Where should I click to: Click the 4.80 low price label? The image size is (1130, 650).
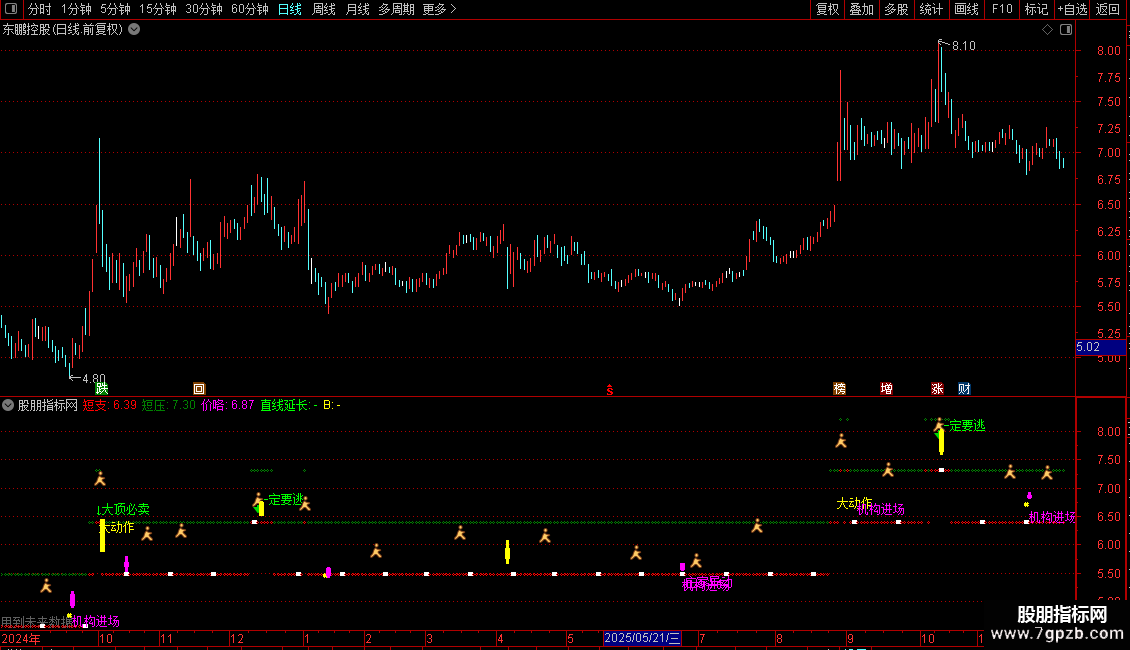[94, 379]
